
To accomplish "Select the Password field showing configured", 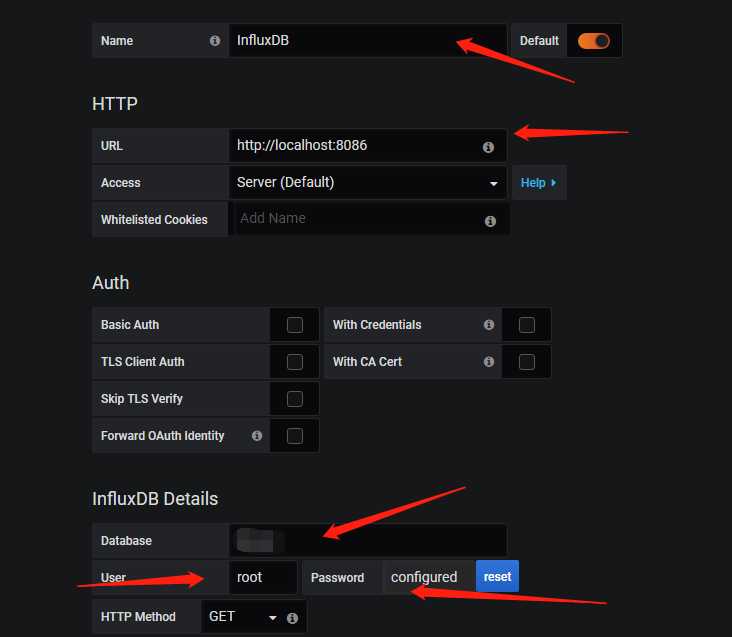I will coord(429,577).
